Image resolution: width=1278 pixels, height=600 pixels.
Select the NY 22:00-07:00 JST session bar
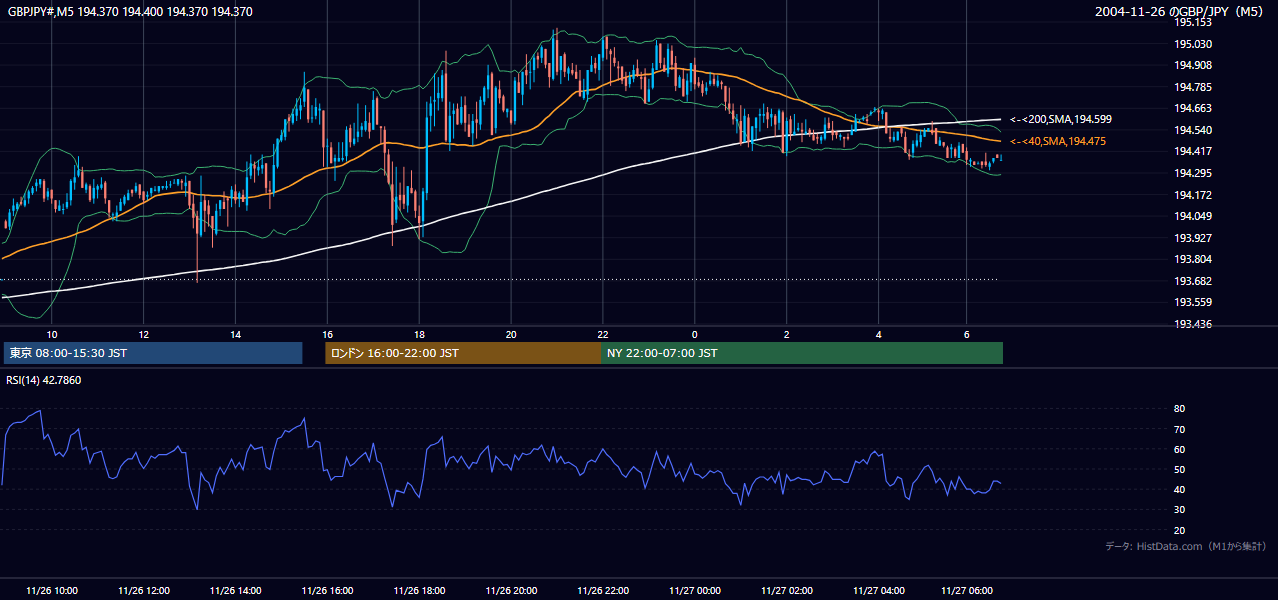(802, 353)
